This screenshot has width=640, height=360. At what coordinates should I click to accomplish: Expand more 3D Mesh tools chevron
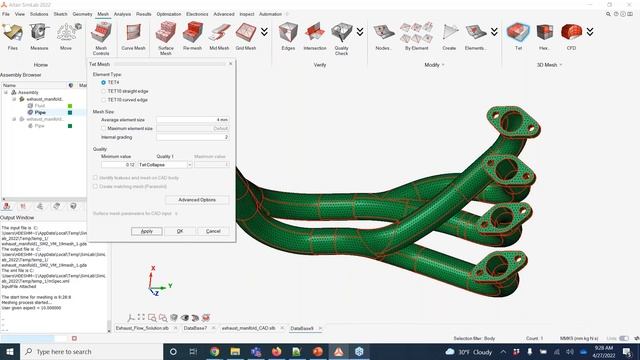click(x=590, y=32)
